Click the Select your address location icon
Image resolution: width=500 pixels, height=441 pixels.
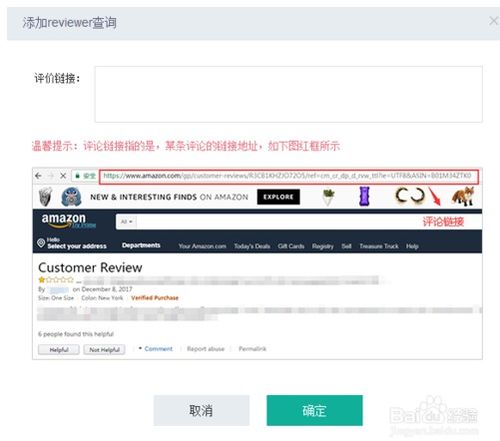41,243
